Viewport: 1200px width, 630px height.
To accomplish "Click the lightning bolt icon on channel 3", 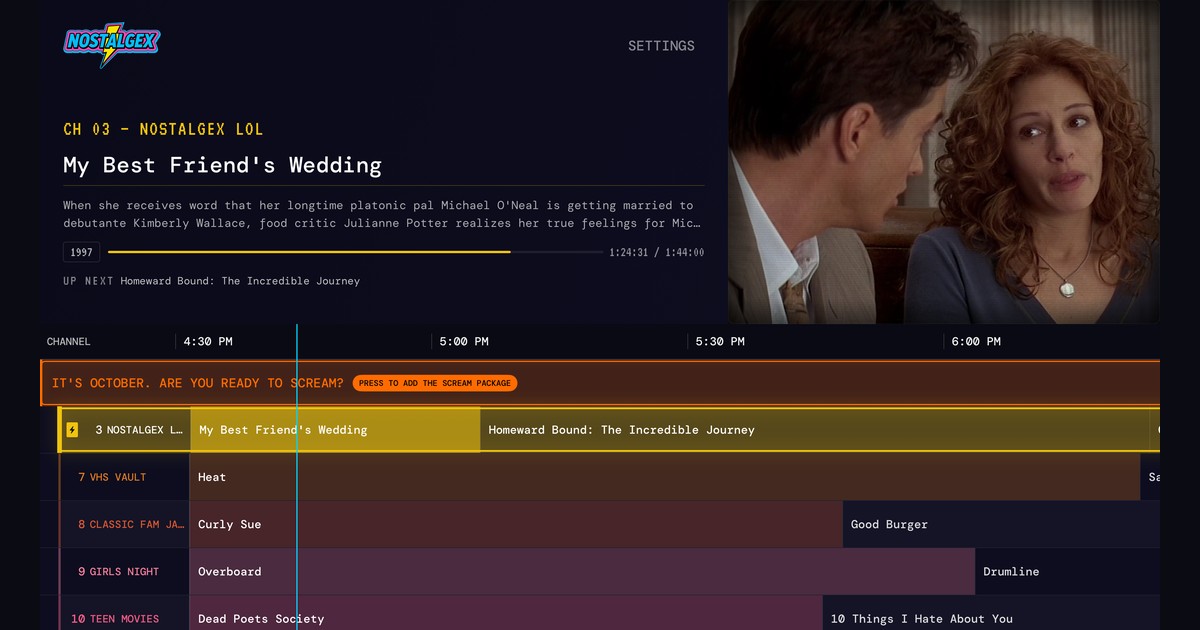I will tap(72, 430).
